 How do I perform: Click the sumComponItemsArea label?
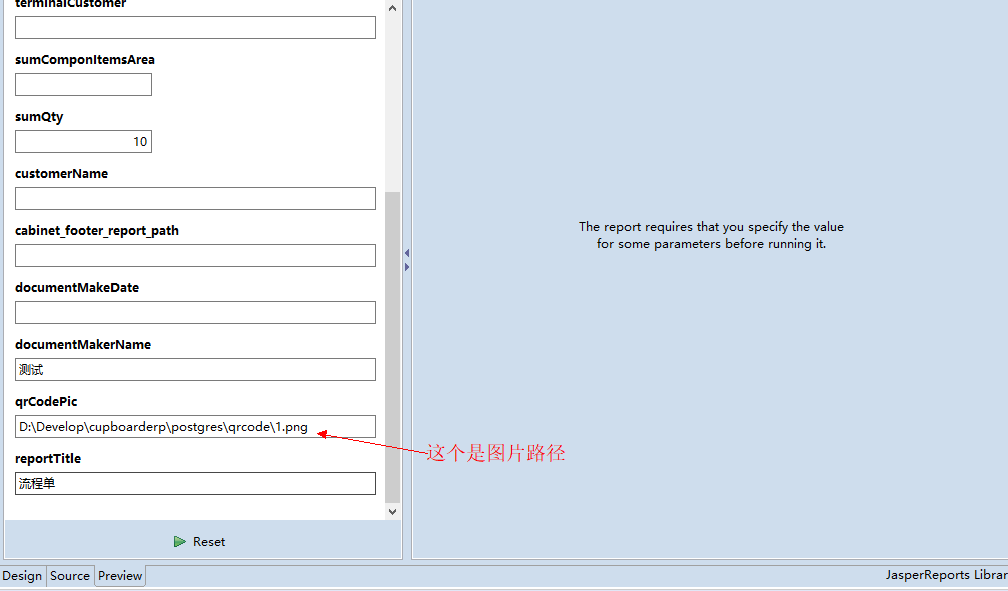click(x=85, y=60)
